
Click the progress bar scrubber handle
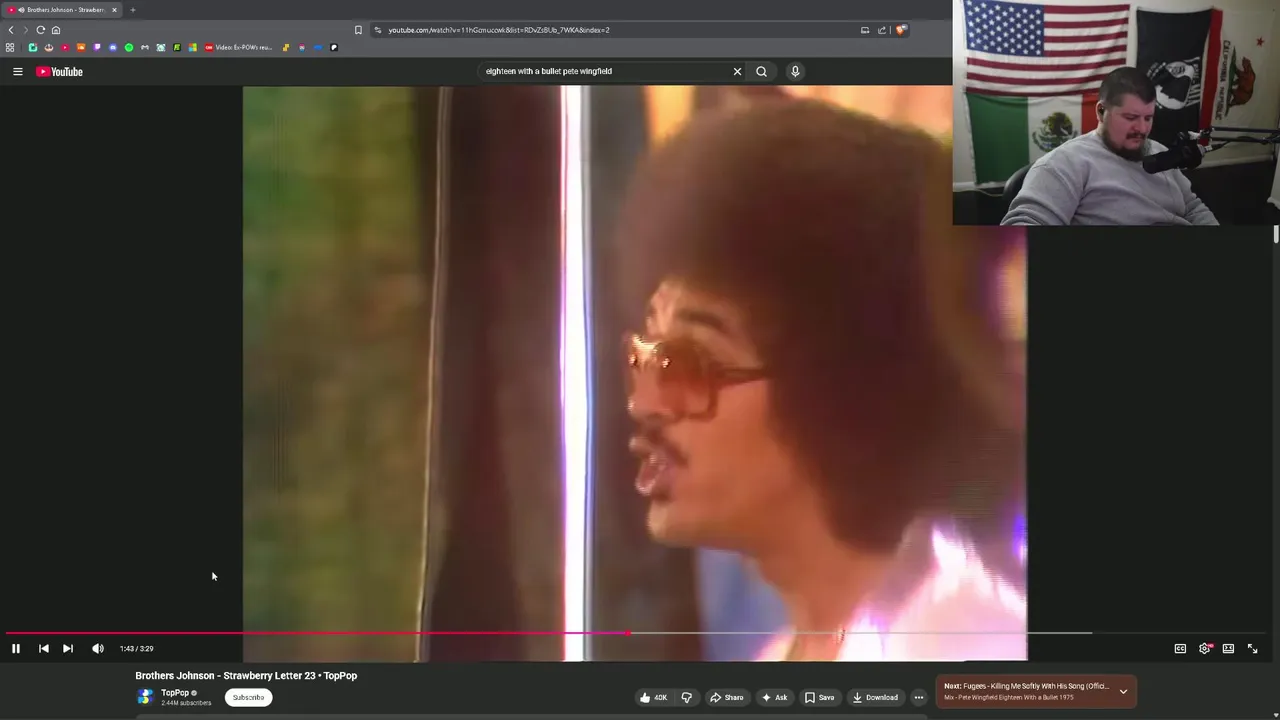coord(628,633)
